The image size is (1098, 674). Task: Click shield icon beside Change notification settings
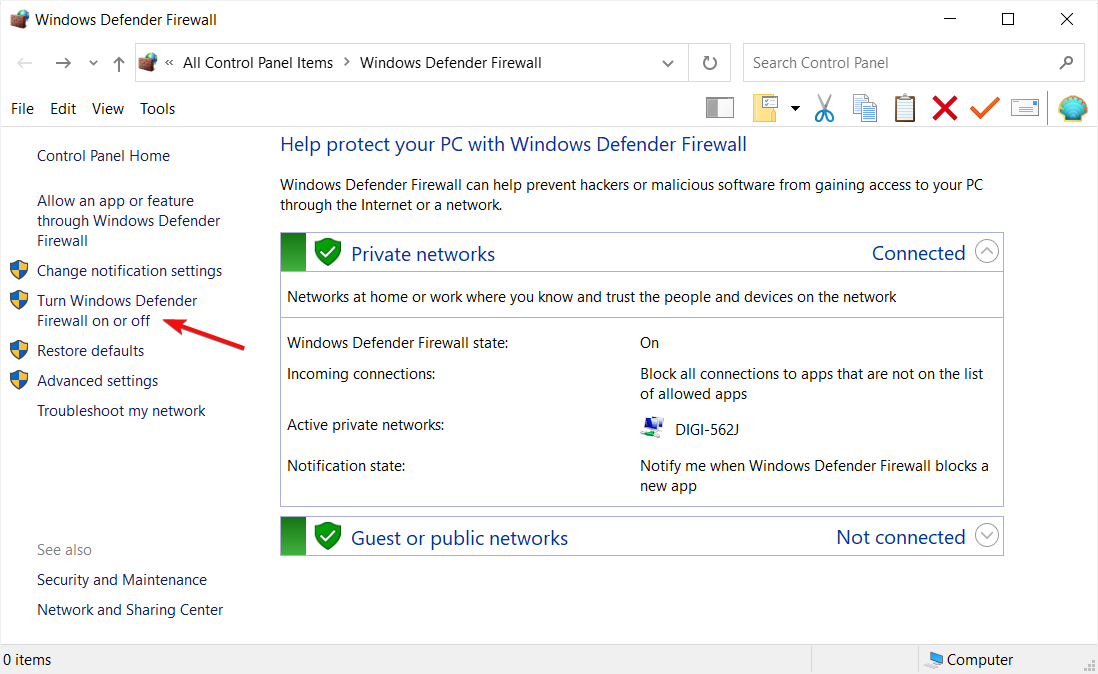pos(20,270)
